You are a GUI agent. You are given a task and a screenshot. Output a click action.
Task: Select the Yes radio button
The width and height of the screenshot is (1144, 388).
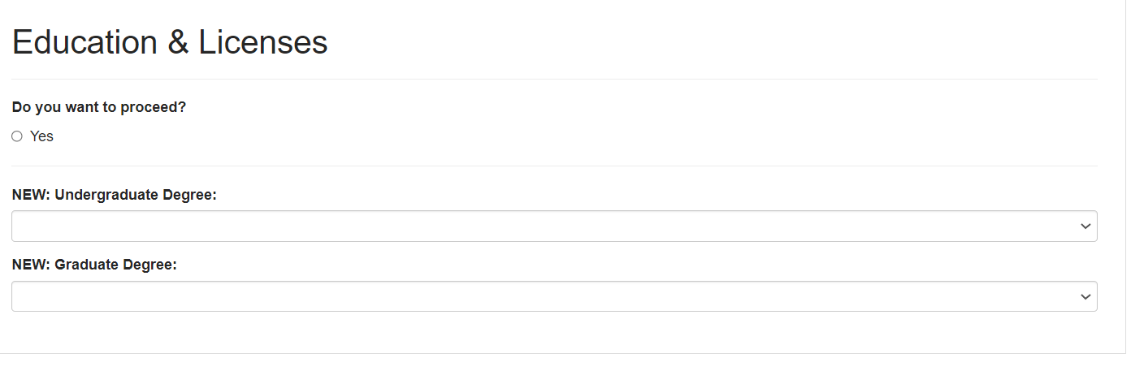pyautogui.click(x=17, y=136)
